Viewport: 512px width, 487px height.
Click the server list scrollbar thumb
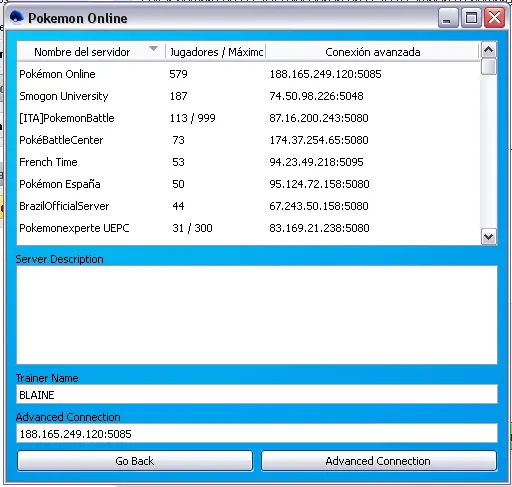click(x=488, y=67)
